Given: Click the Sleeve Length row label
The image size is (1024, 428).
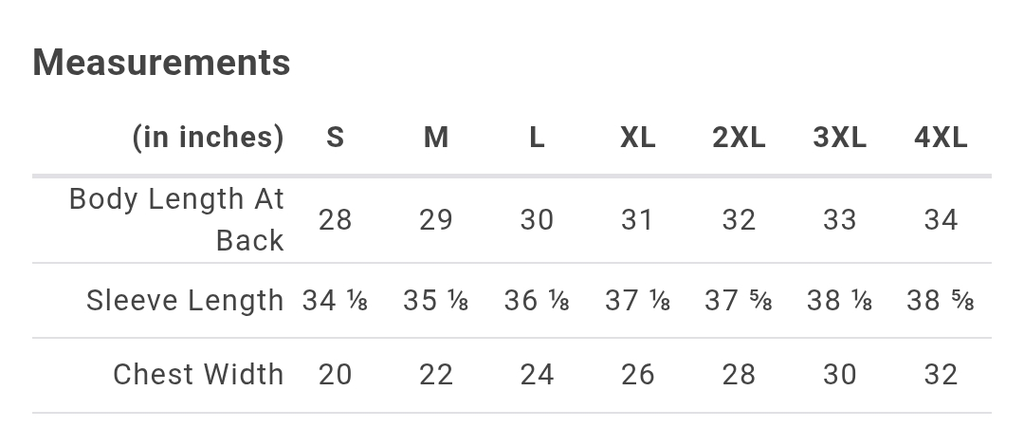Looking at the screenshot, I should coord(185,300).
